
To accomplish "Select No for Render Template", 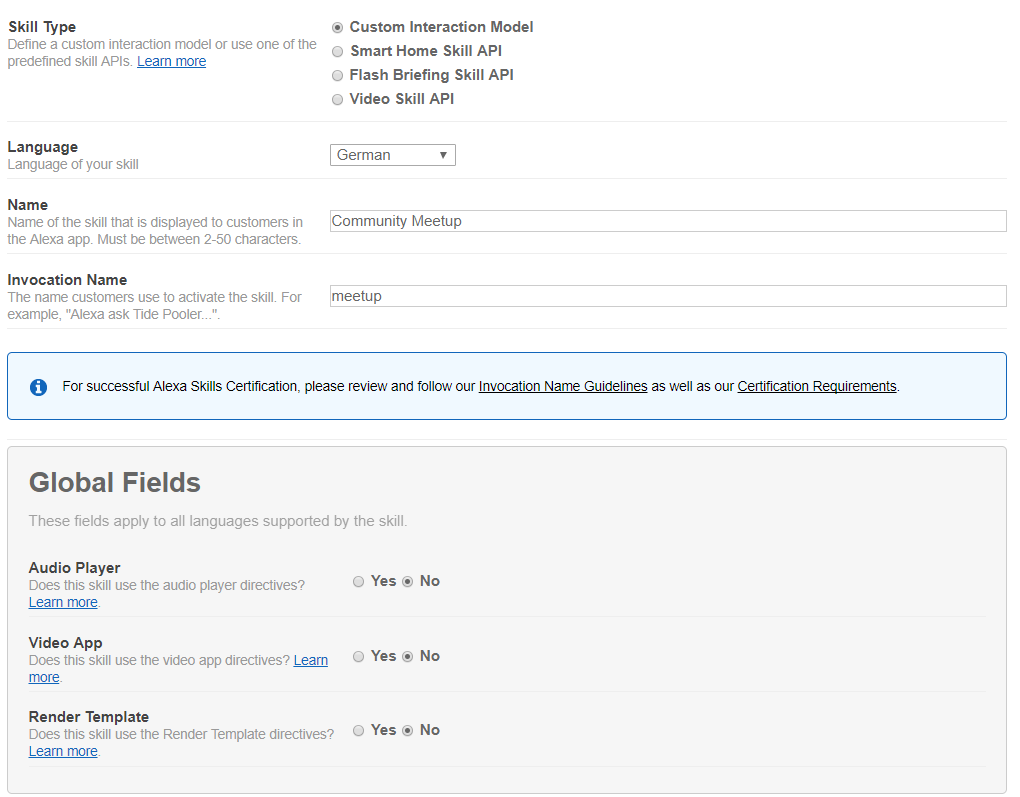I will pos(407,731).
